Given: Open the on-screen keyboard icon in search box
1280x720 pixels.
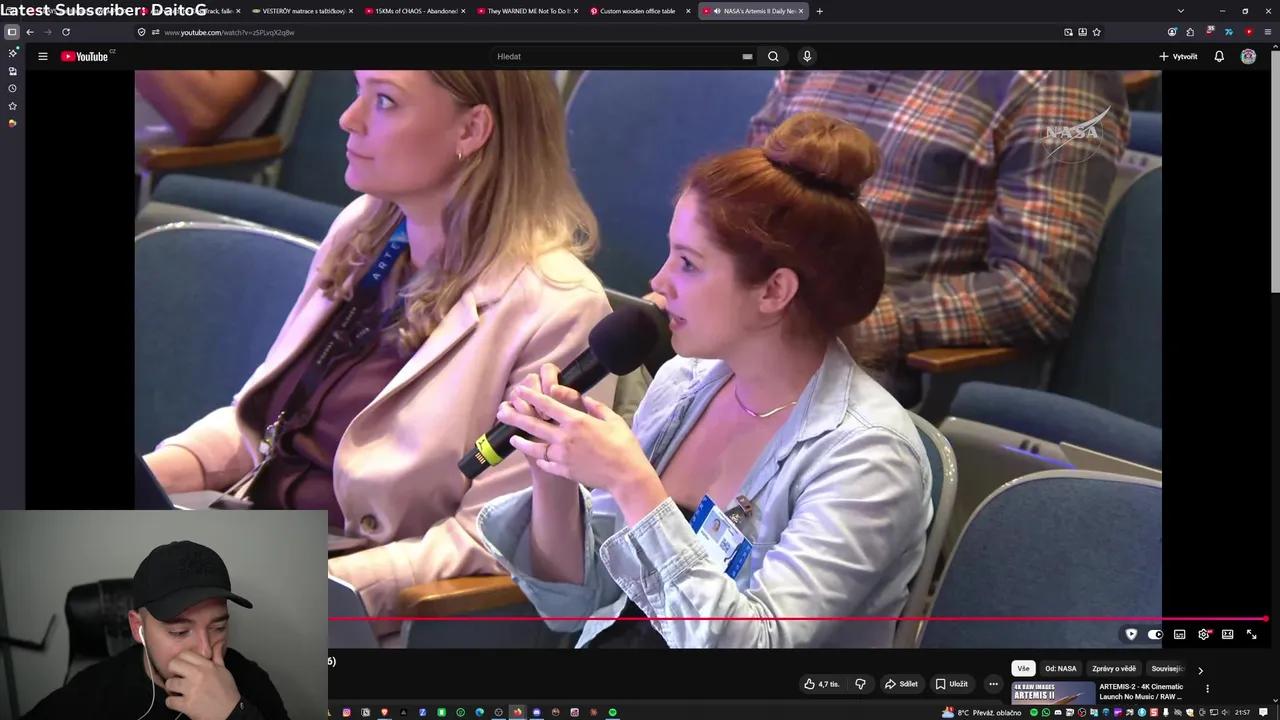Looking at the screenshot, I should (747, 56).
